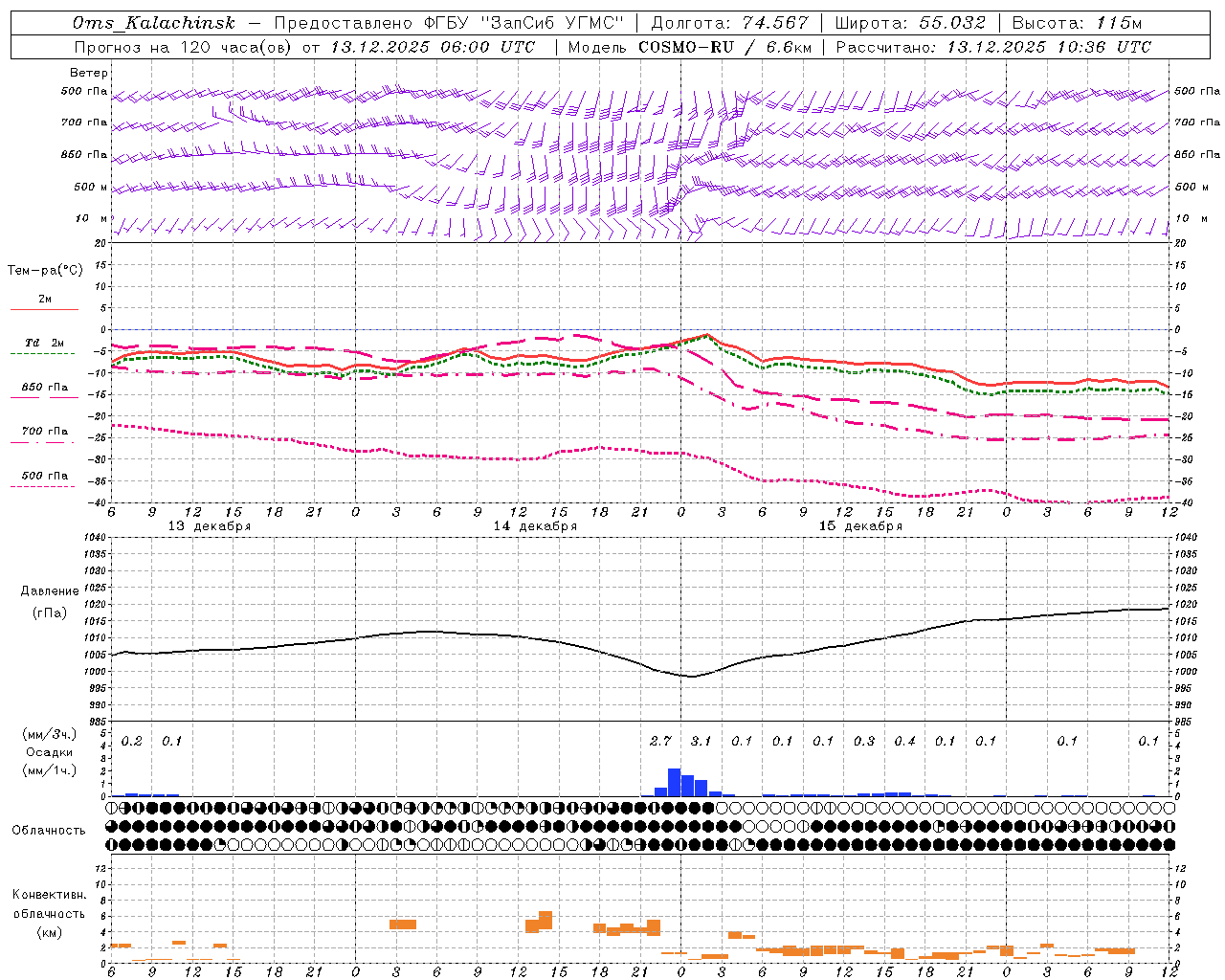This screenshot has width=1225, height=980.
Task: Click the precipitation total 2.7
Action: pyautogui.click(x=660, y=742)
